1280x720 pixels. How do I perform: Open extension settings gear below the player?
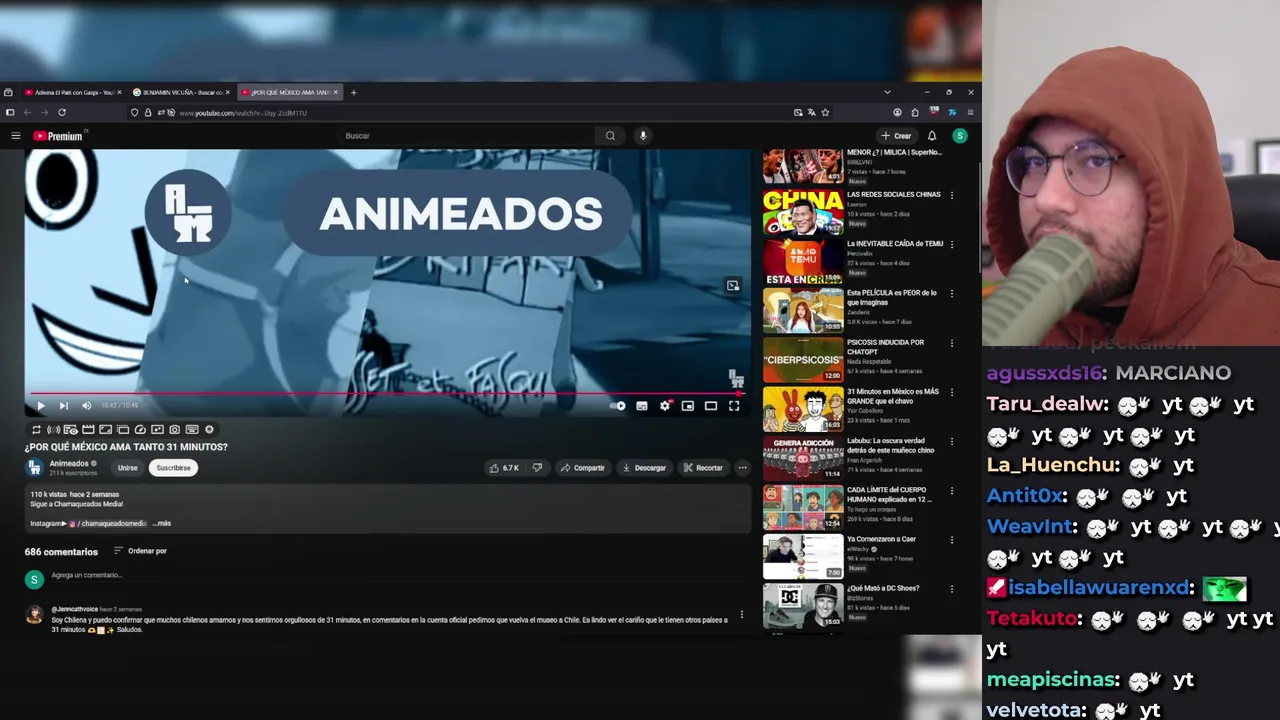click(209, 430)
